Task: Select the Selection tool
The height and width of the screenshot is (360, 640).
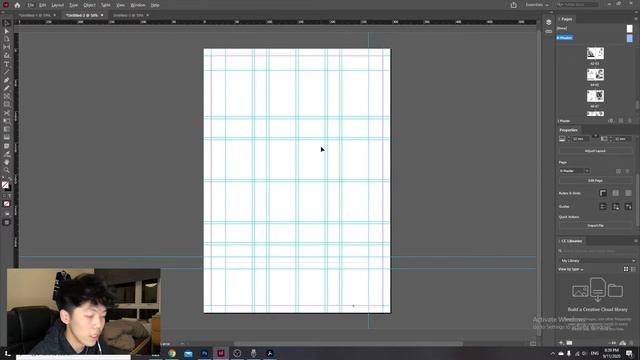Action: tap(7, 23)
